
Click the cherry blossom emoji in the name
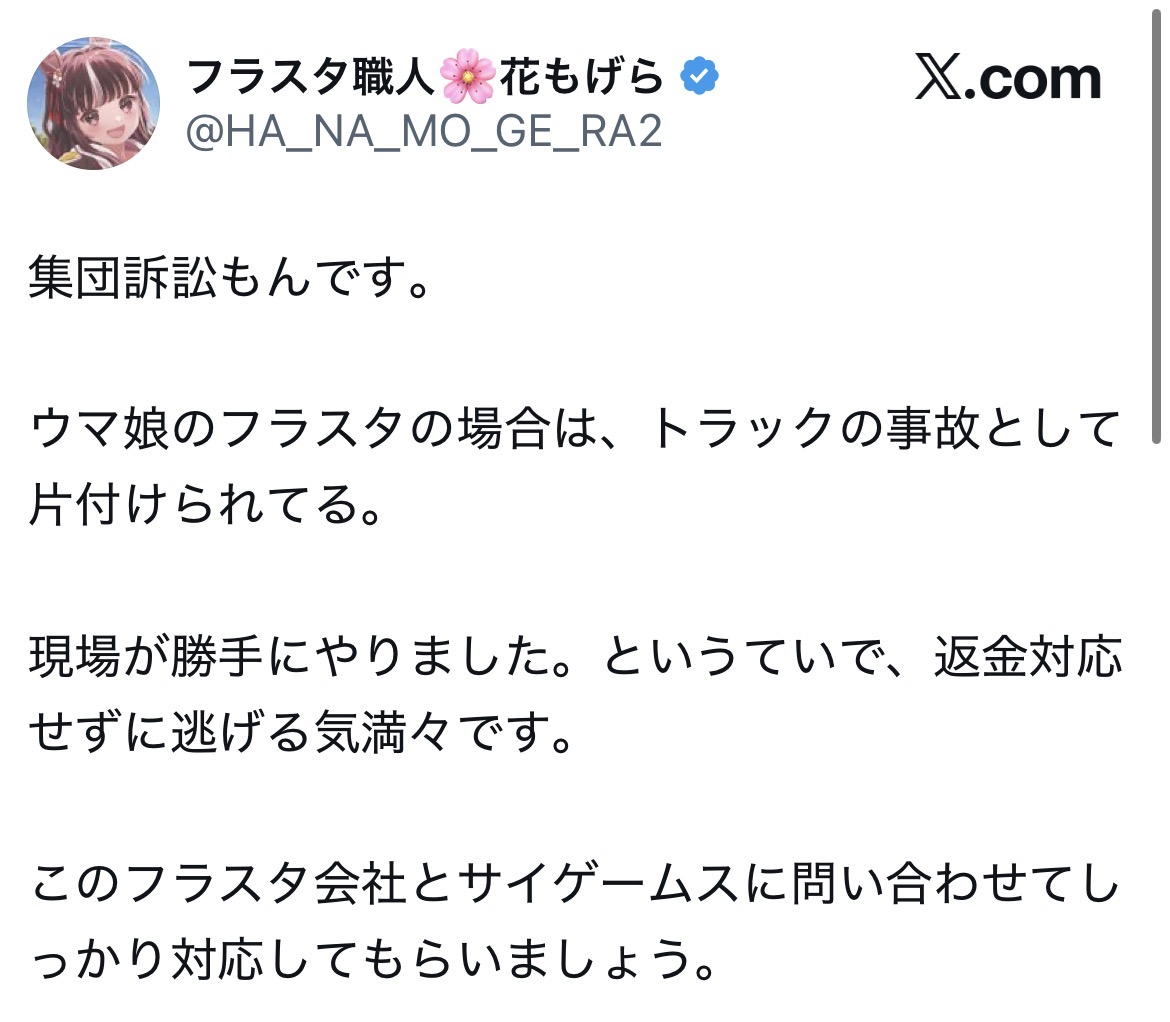(468, 77)
